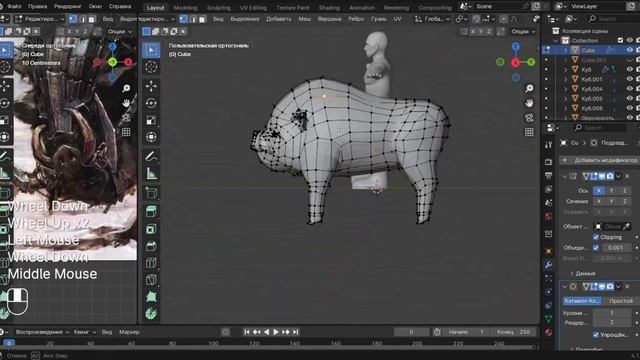
Task: Toggle Collection exclude checkbox in outliner
Action: [620, 40]
